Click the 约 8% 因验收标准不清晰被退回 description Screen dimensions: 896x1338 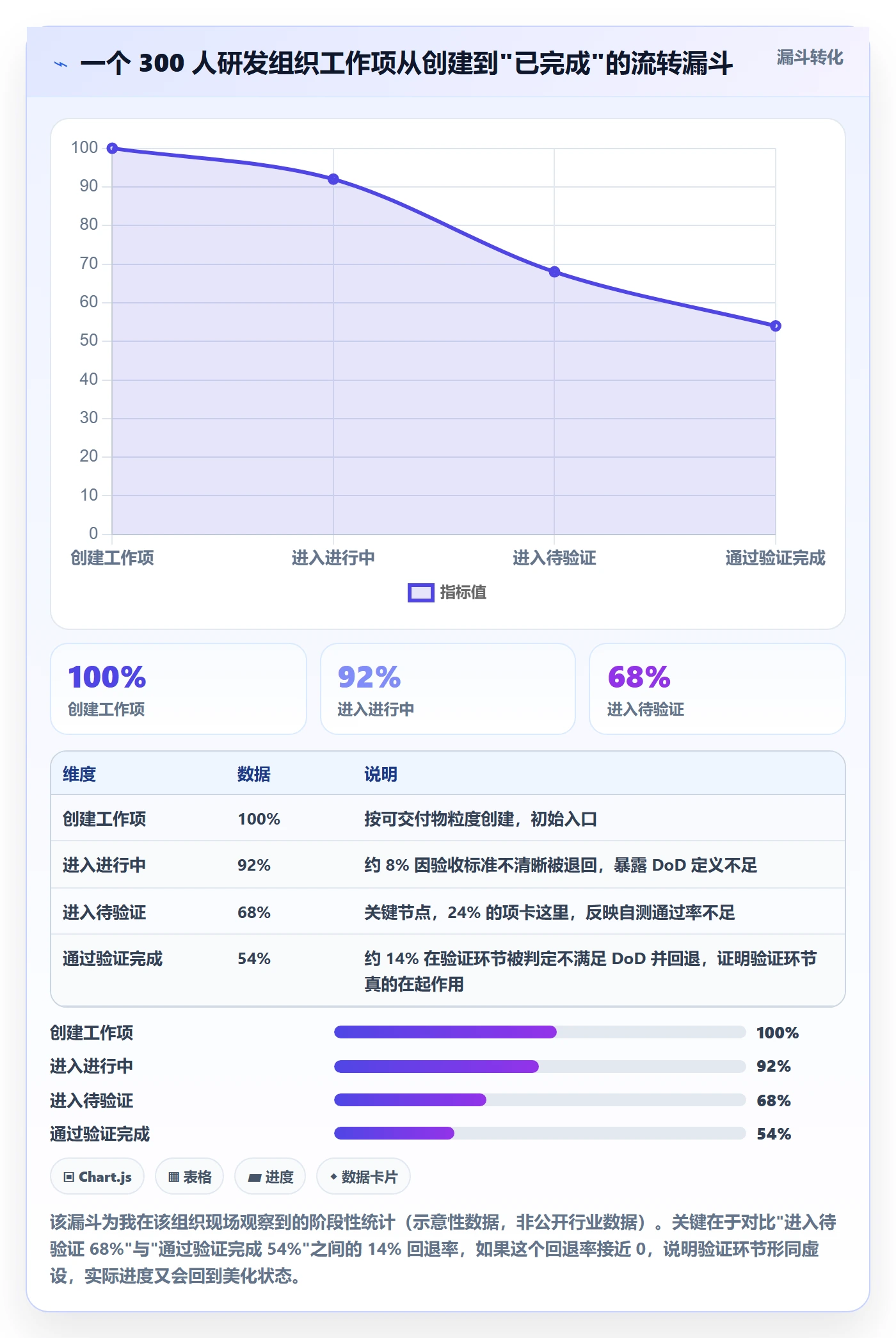[x=561, y=865]
